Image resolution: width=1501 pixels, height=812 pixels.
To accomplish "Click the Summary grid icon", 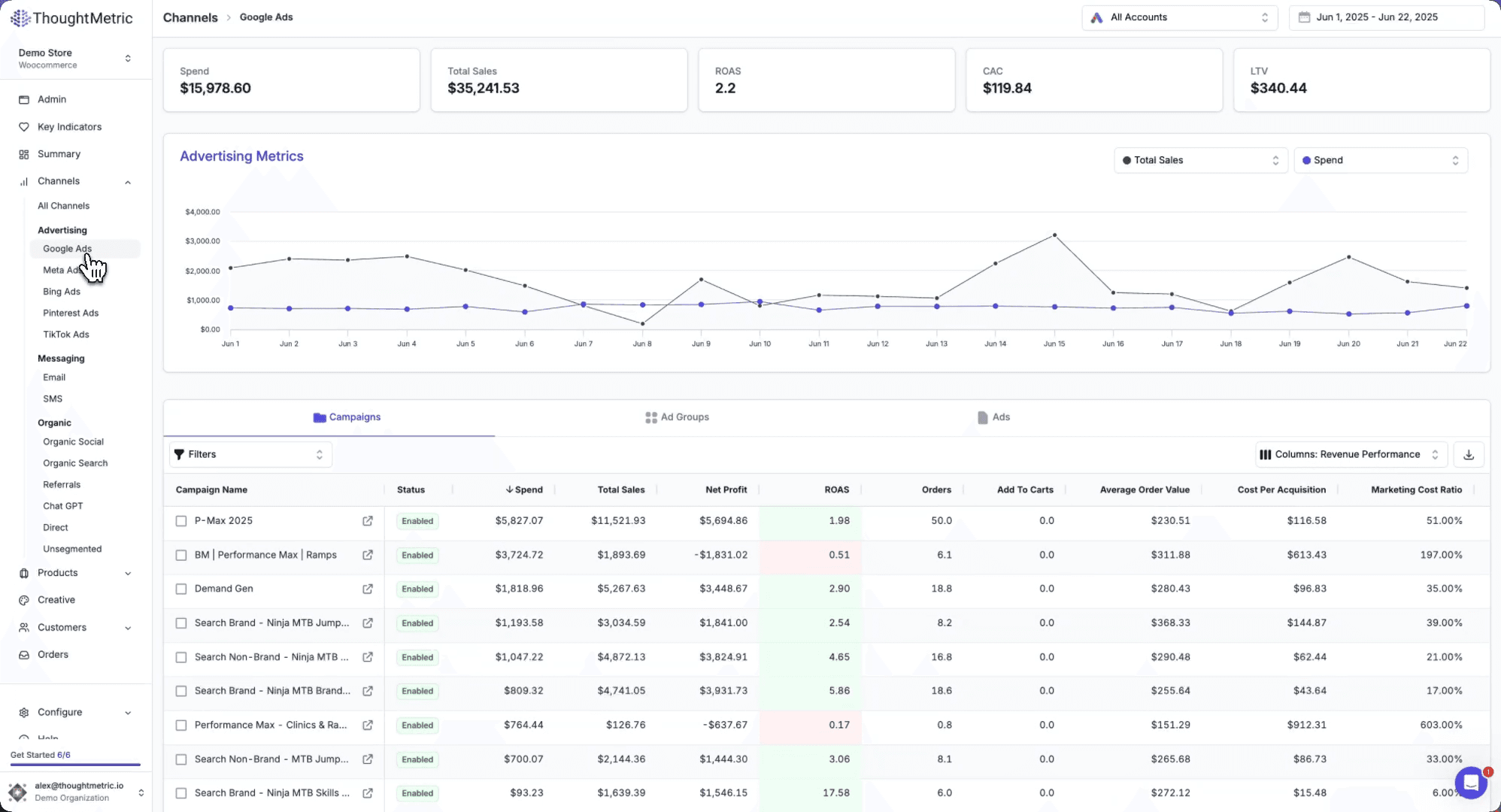I will tap(24, 154).
